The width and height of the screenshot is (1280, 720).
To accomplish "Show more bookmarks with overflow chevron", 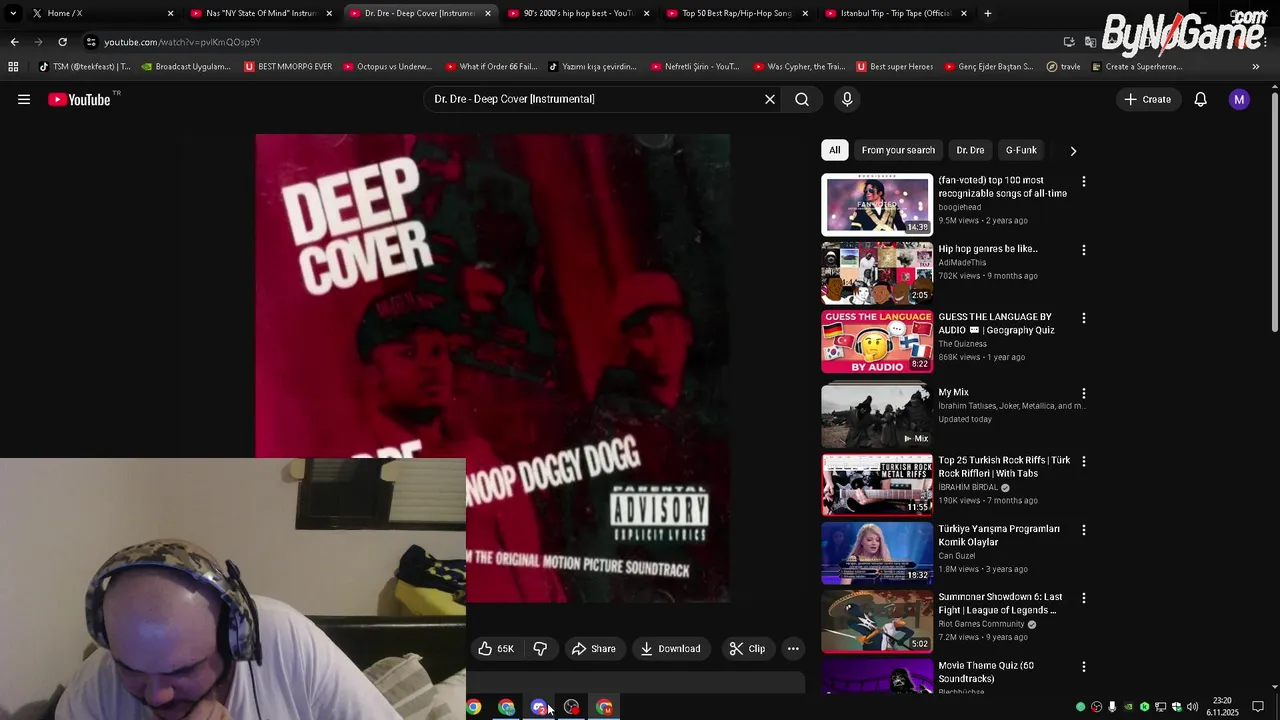I will point(1255,67).
